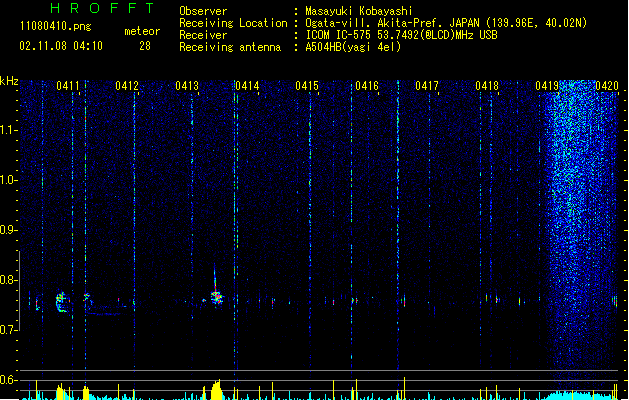Click the 0420 time marker

pyautogui.click(x=607, y=86)
